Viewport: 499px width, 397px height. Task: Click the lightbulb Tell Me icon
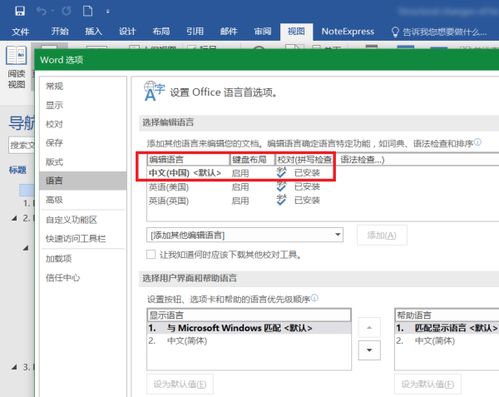(395, 32)
